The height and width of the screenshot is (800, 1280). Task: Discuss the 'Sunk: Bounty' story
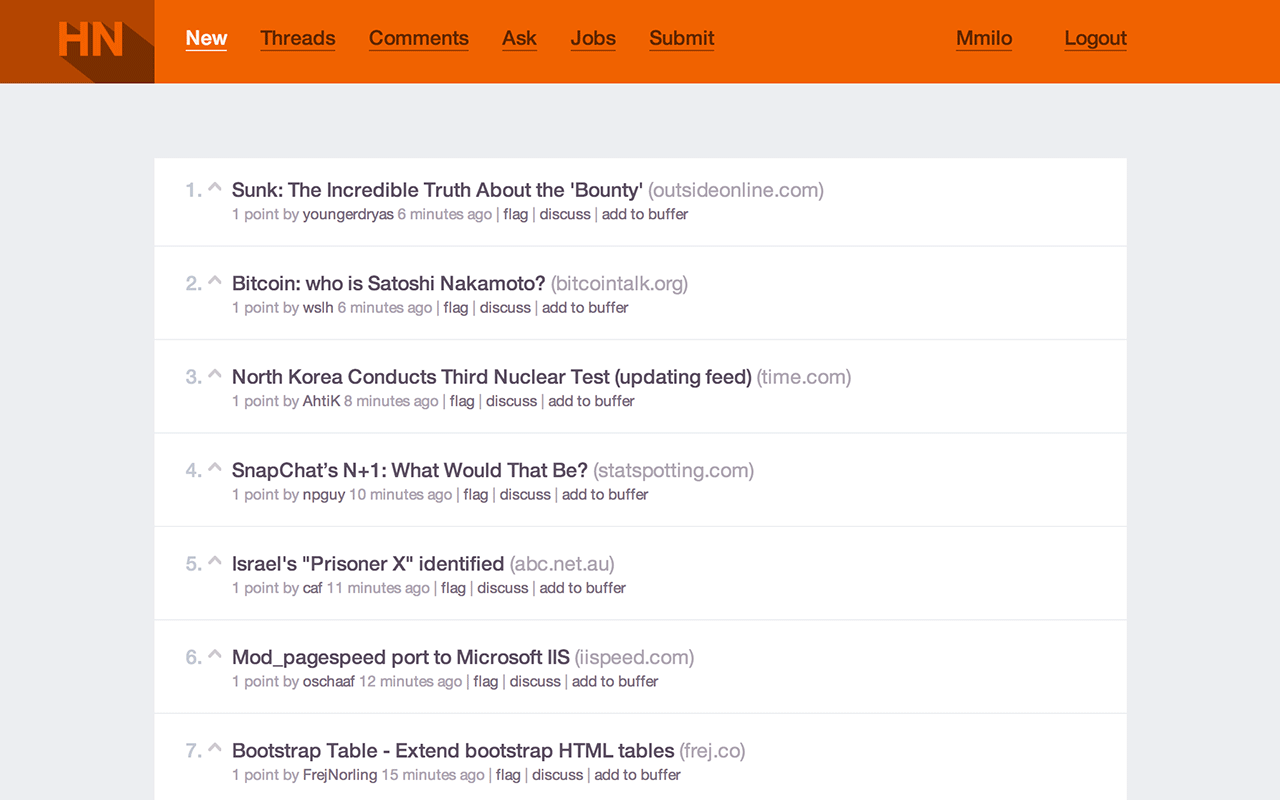coord(565,214)
